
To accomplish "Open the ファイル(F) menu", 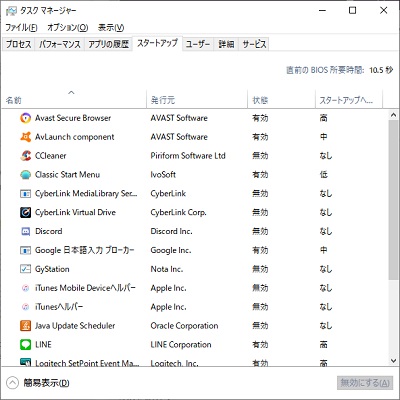I will pos(21,28).
